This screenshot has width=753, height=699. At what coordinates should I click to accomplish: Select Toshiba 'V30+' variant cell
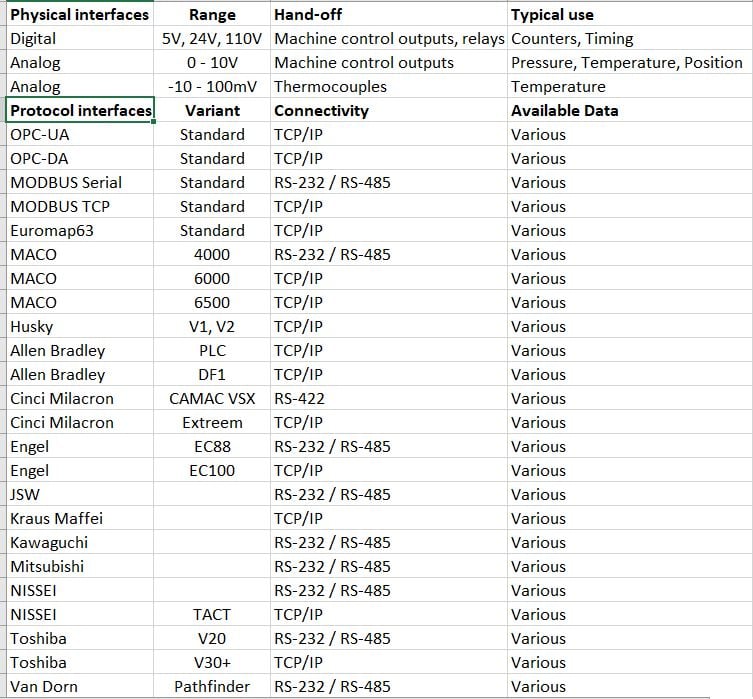(x=212, y=662)
